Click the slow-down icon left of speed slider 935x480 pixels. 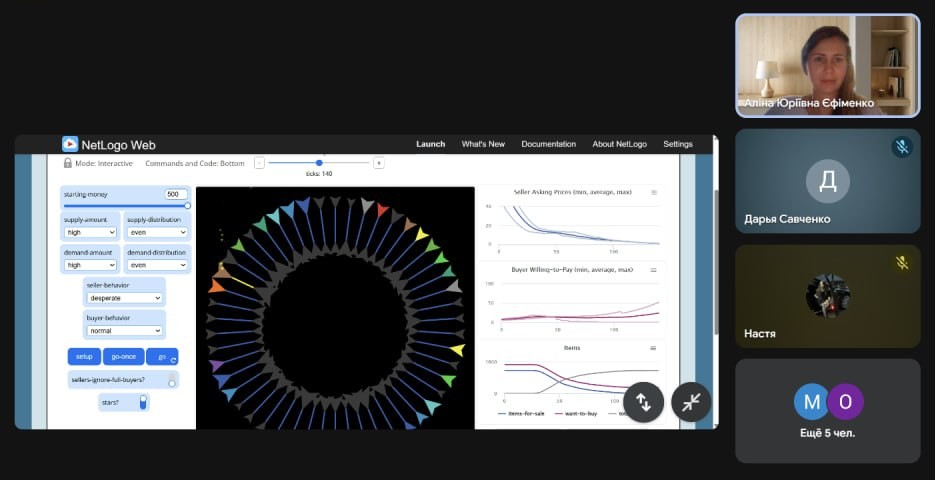click(259, 163)
